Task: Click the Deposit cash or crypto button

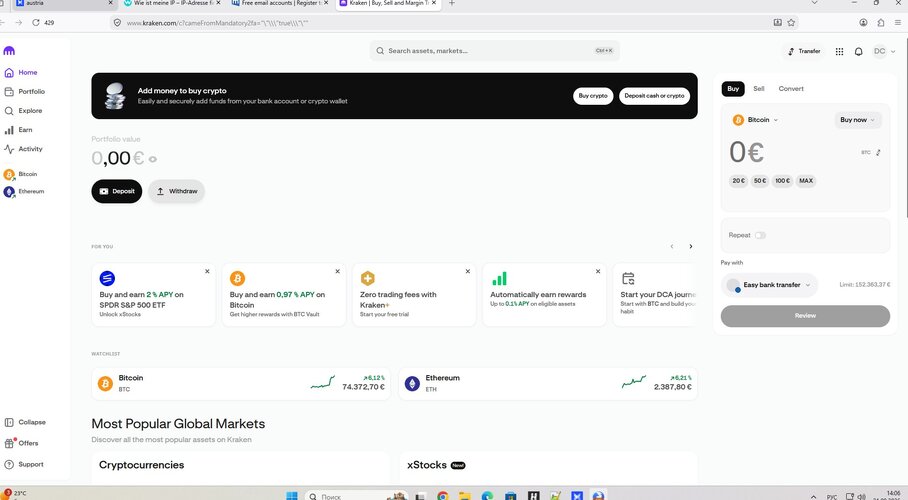Action: [654, 96]
